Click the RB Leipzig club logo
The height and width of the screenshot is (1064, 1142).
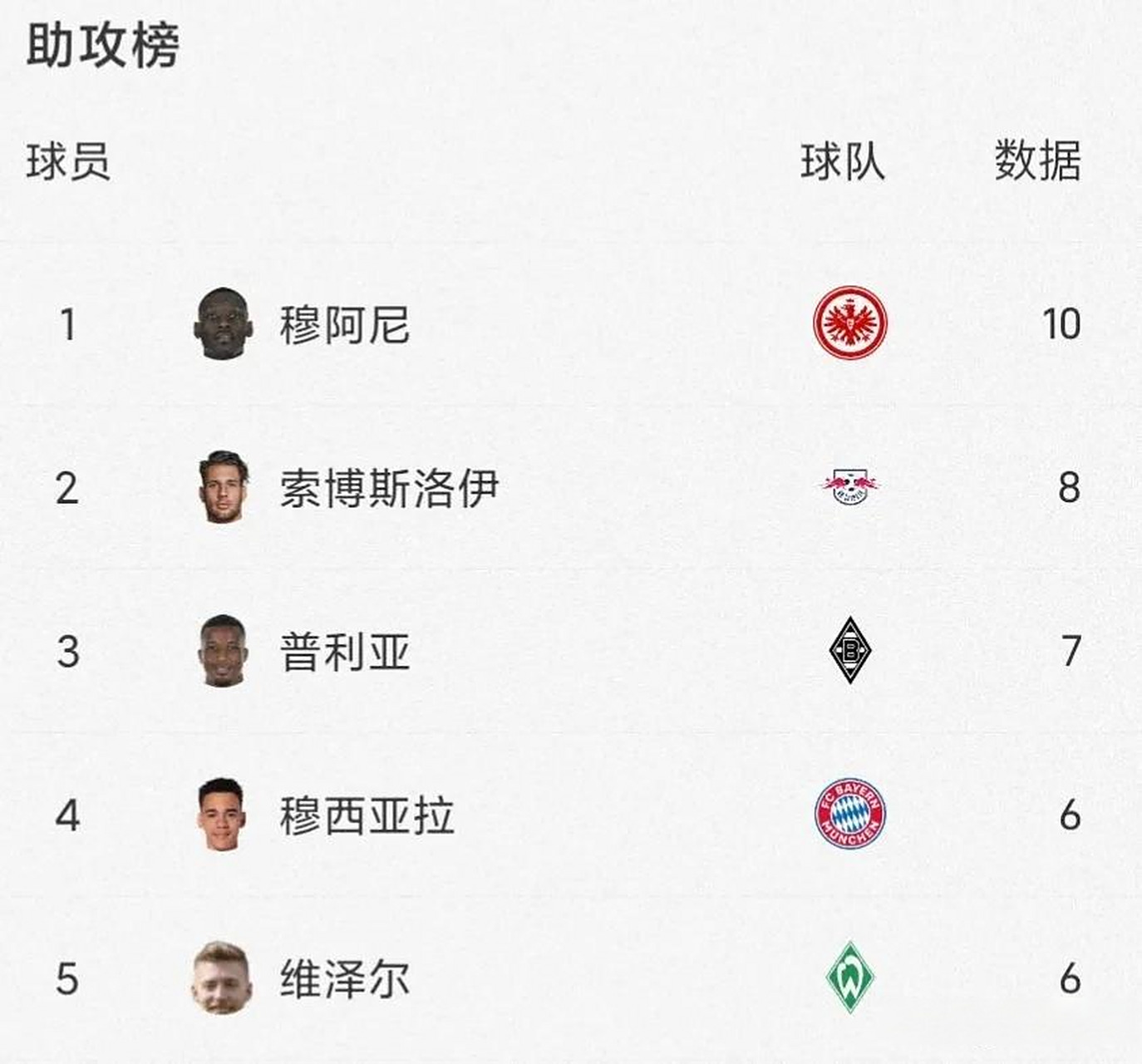[849, 486]
